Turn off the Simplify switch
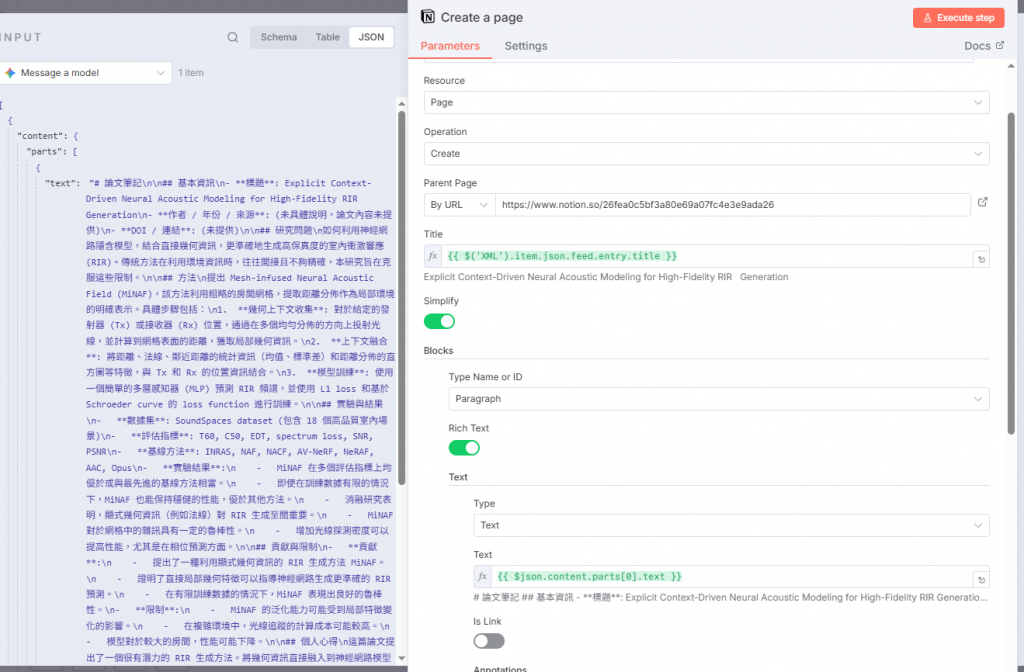 click(439, 321)
